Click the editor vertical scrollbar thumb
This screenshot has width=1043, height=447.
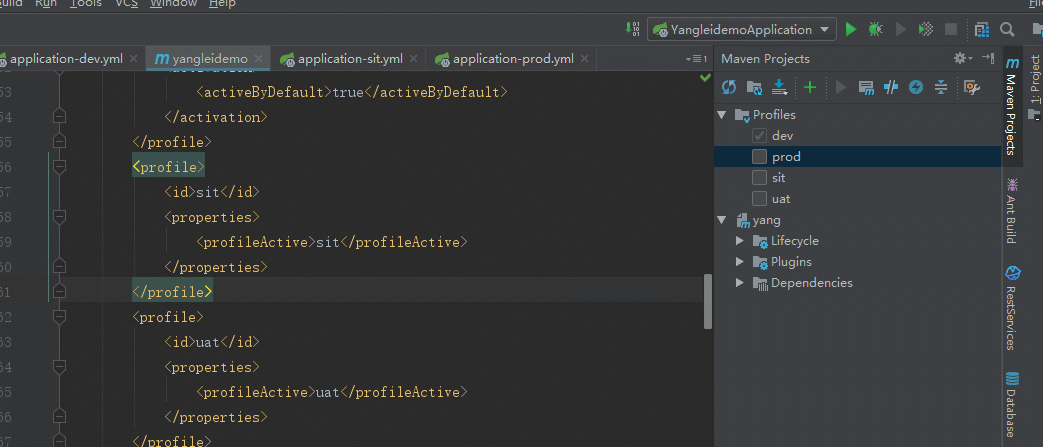pos(708,301)
